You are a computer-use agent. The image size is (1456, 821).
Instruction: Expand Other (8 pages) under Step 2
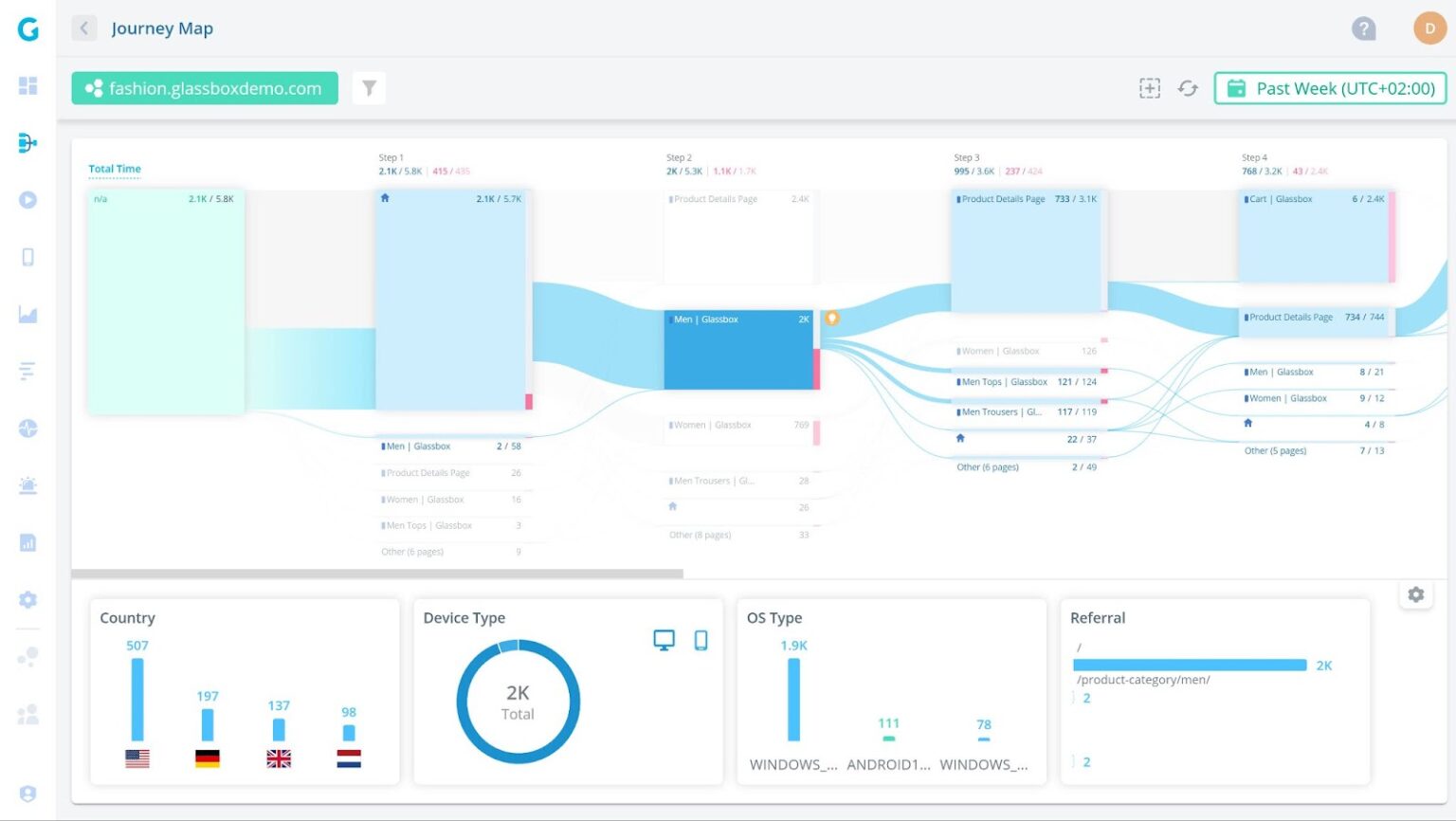tap(701, 534)
